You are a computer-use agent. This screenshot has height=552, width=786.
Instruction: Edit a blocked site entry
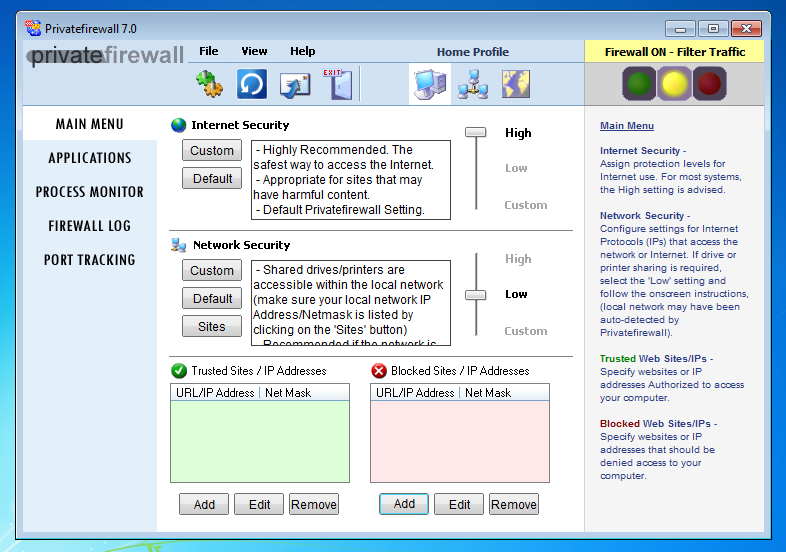pos(459,504)
